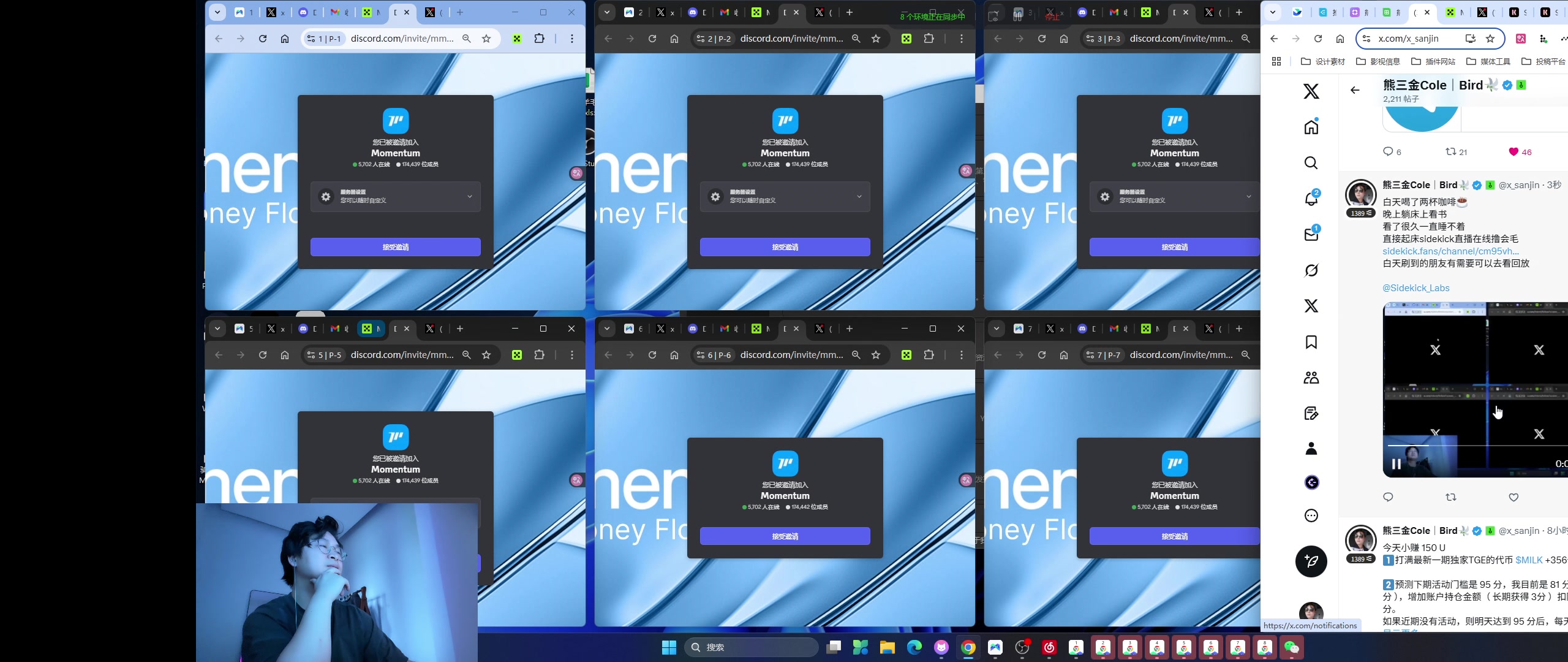Click the round Post compose button

coord(1311,561)
